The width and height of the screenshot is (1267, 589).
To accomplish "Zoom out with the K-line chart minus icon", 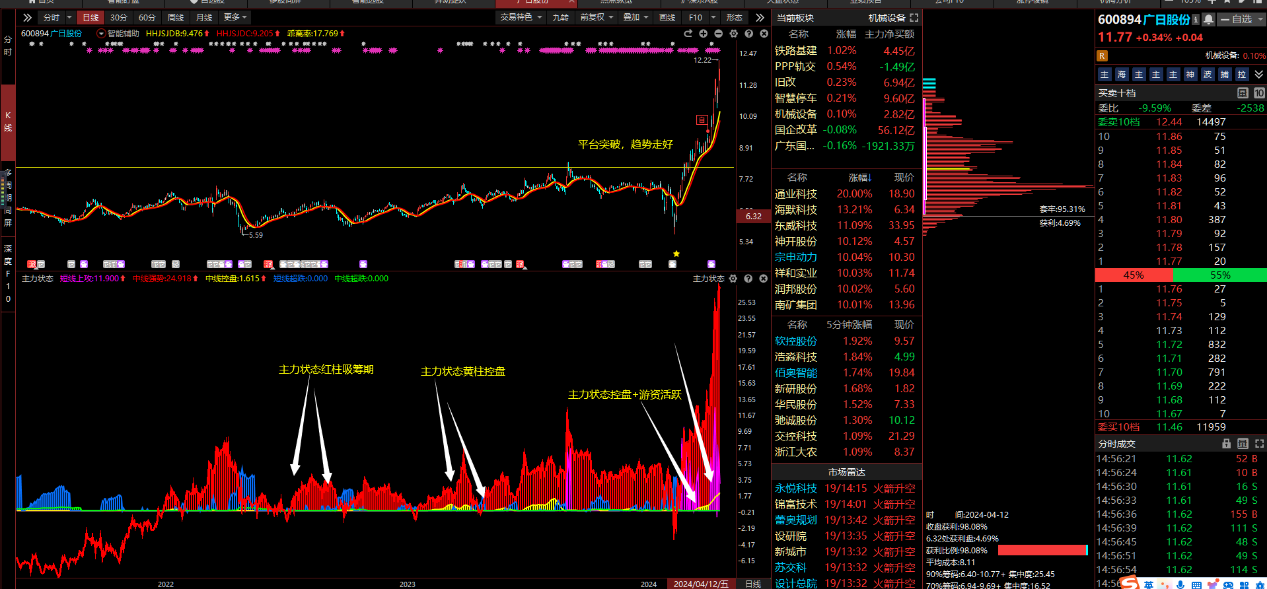I will 718,33.
